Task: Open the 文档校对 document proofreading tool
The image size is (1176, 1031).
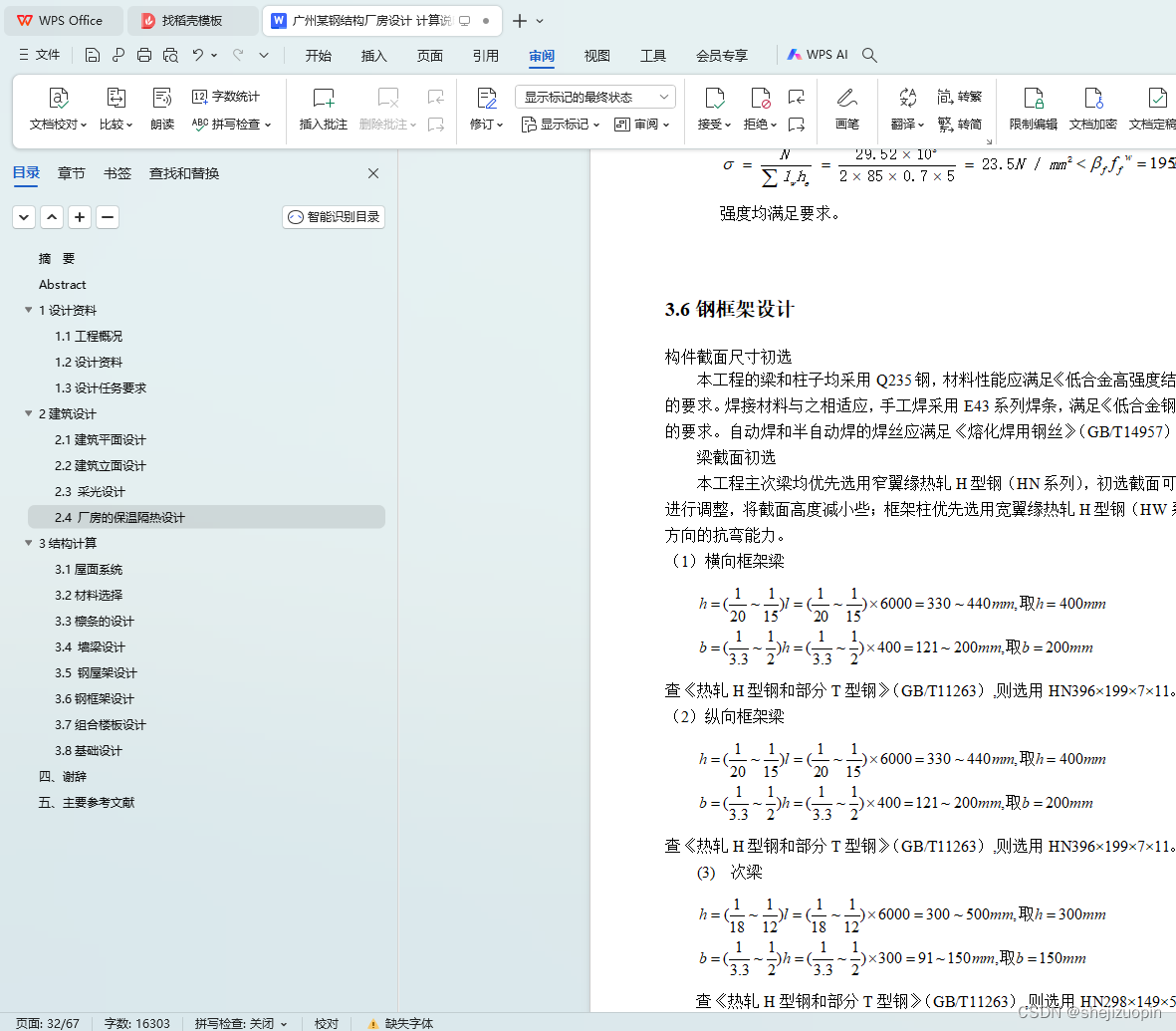Action: [58, 110]
